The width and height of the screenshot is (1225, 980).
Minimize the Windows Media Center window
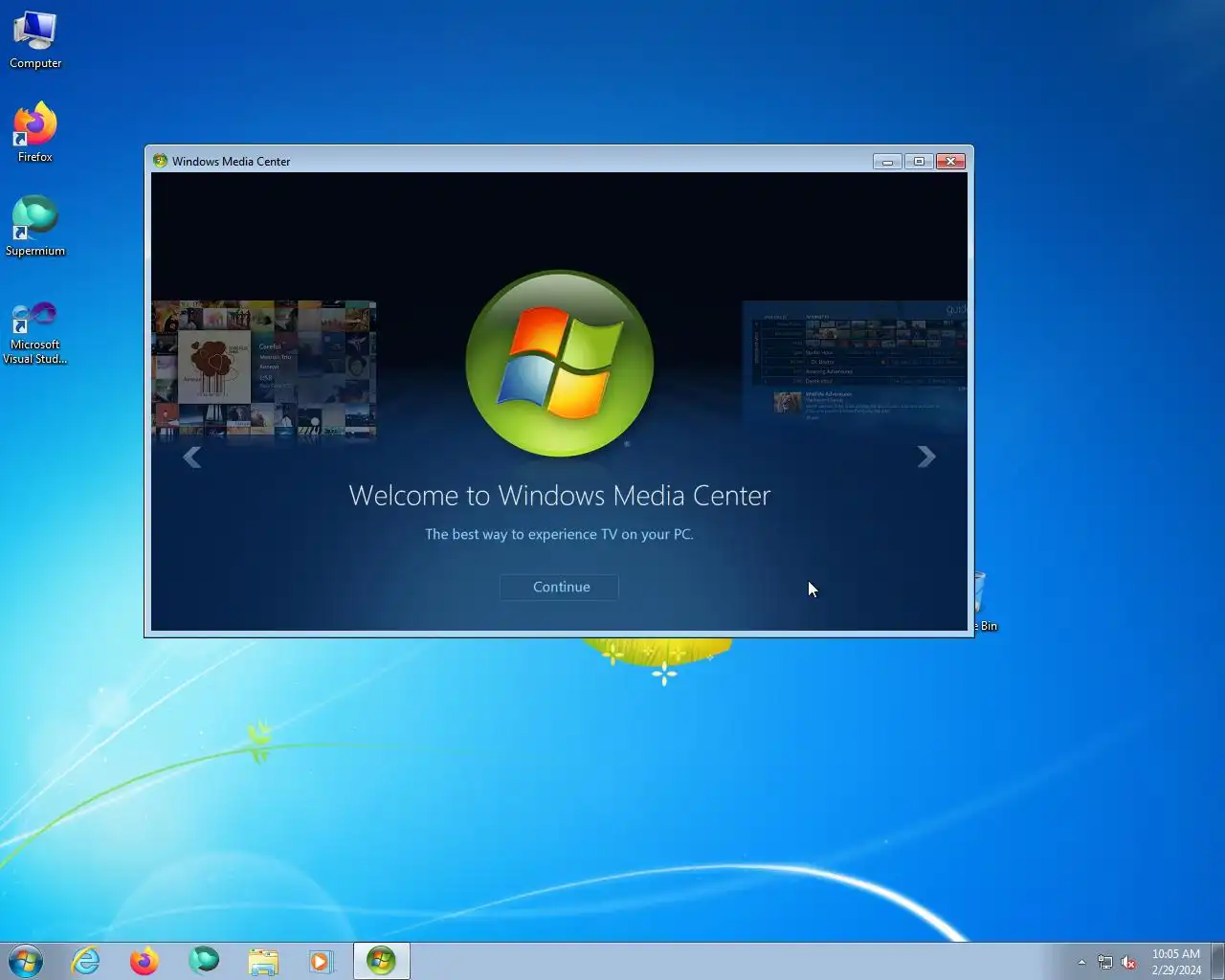coord(887,162)
